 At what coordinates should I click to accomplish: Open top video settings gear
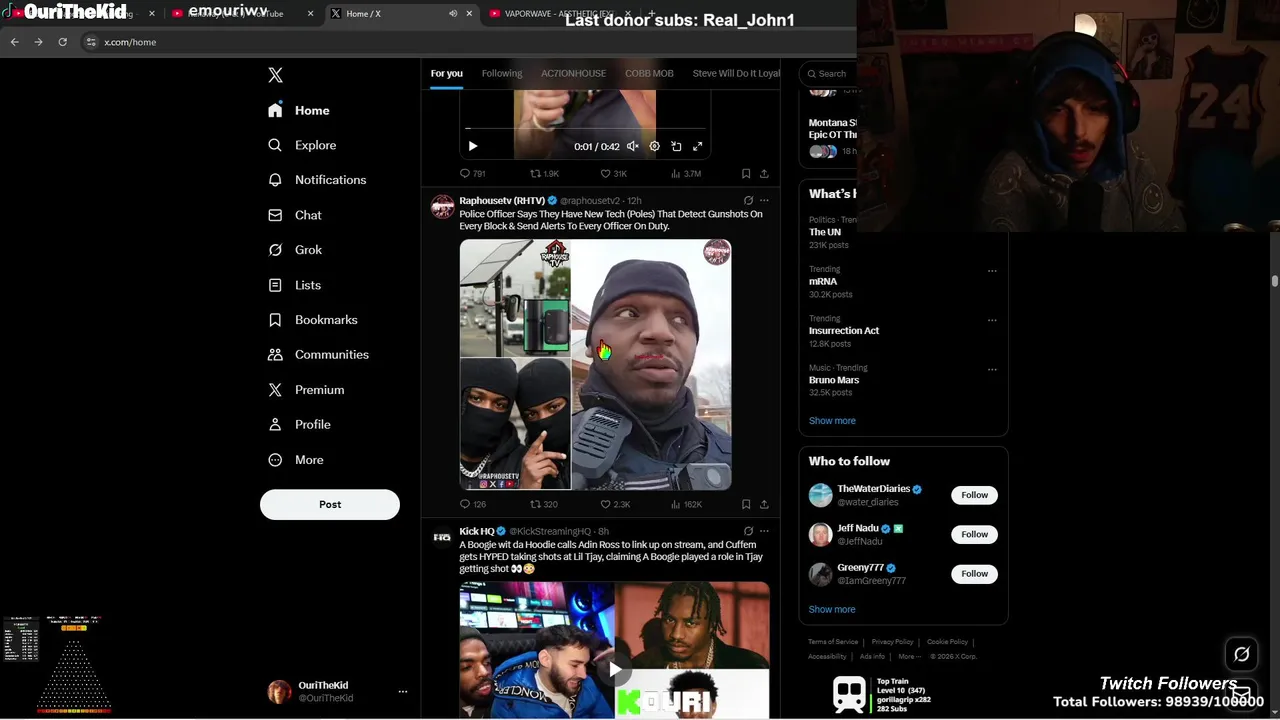point(654,146)
